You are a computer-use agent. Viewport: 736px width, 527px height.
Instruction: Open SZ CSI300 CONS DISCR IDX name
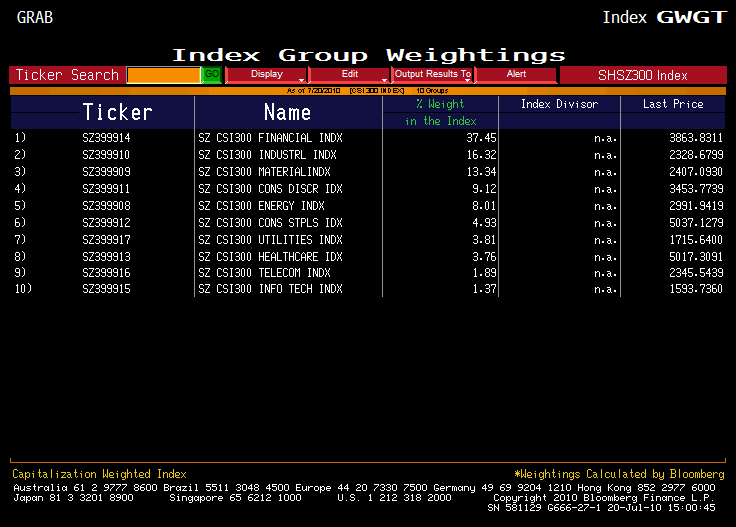270,189
